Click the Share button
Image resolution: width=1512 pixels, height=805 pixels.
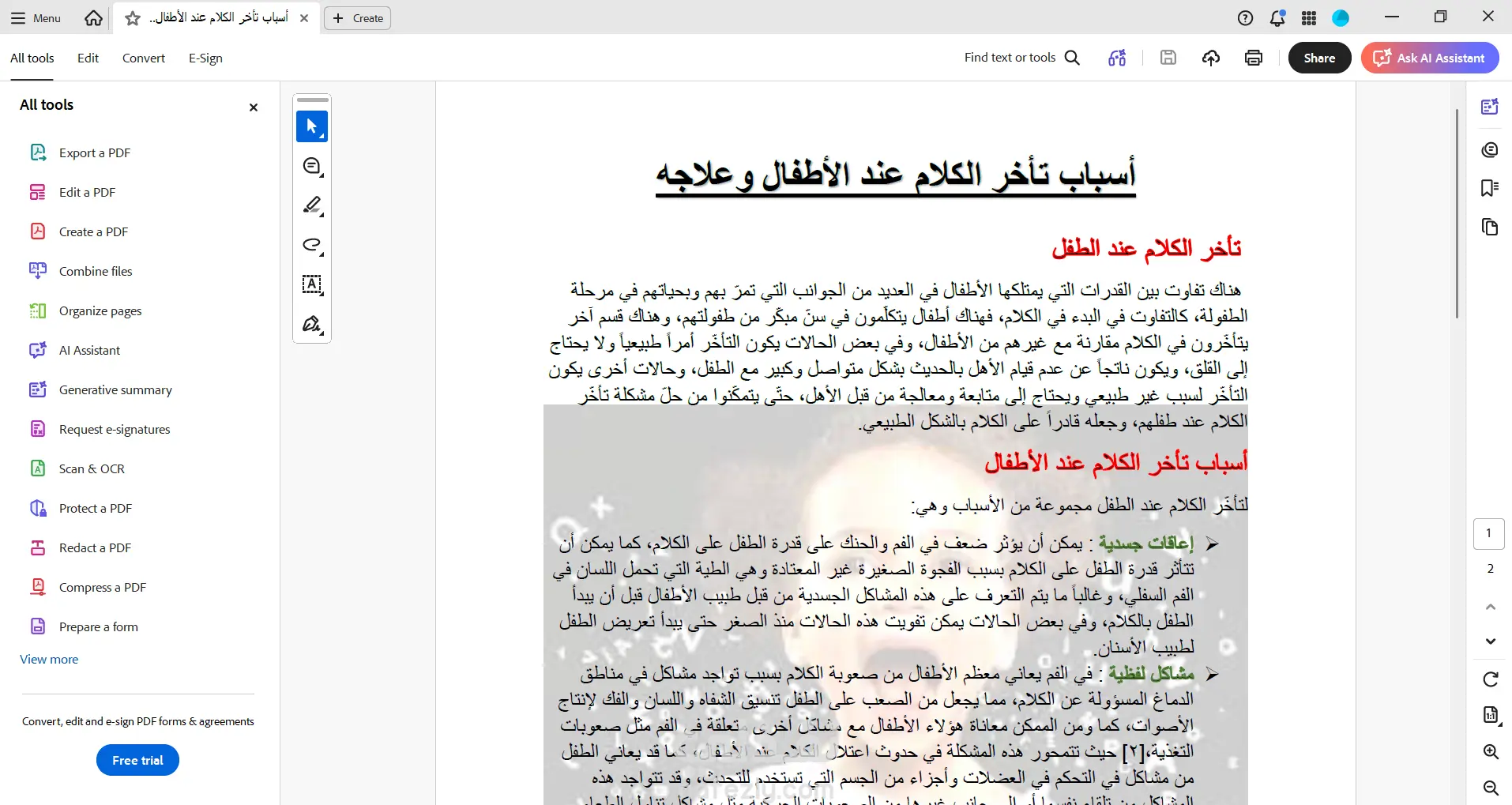coord(1319,58)
